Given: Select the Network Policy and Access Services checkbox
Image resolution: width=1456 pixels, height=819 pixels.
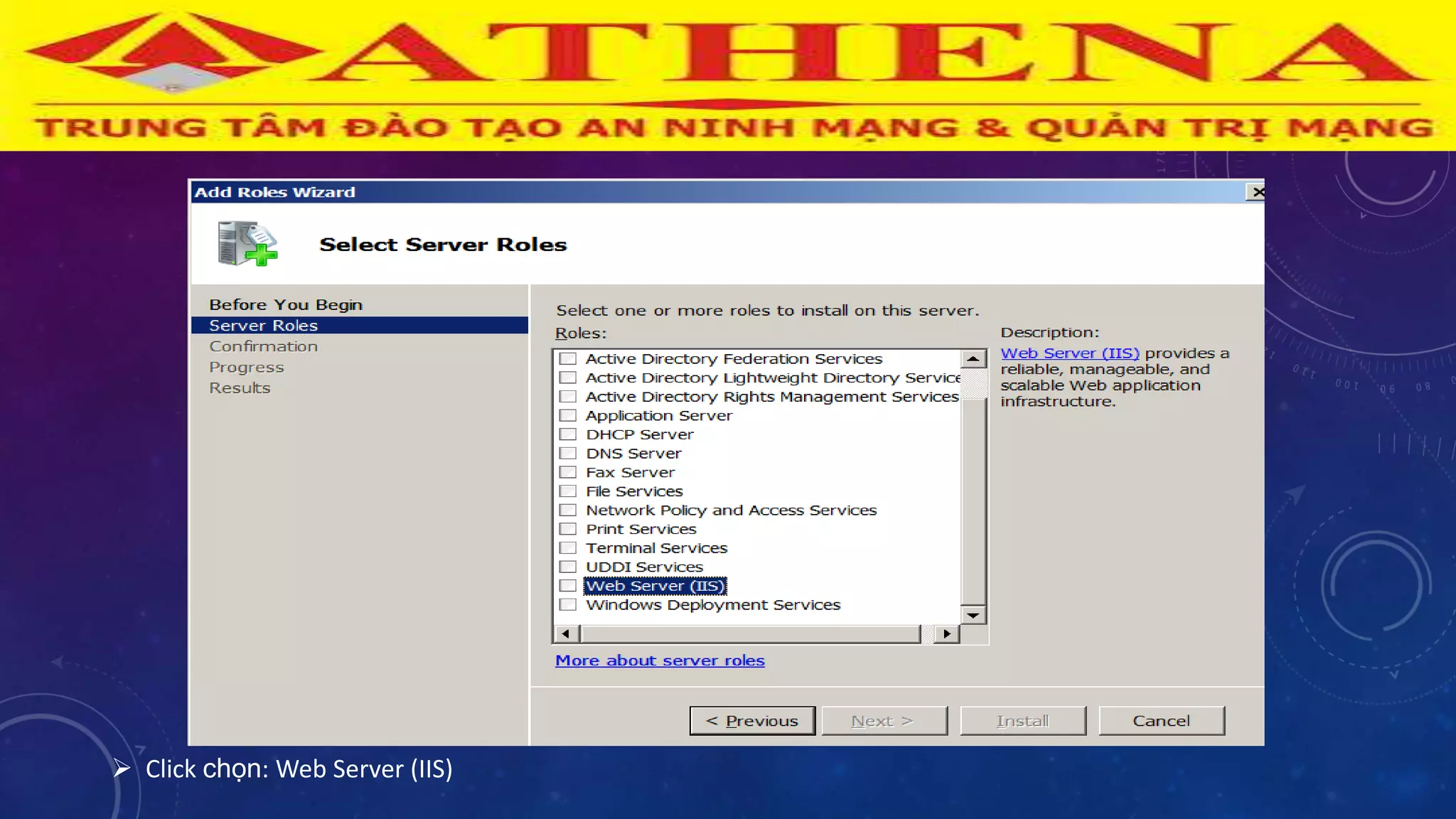Looking at the screenshot, I should pos(567,510).
